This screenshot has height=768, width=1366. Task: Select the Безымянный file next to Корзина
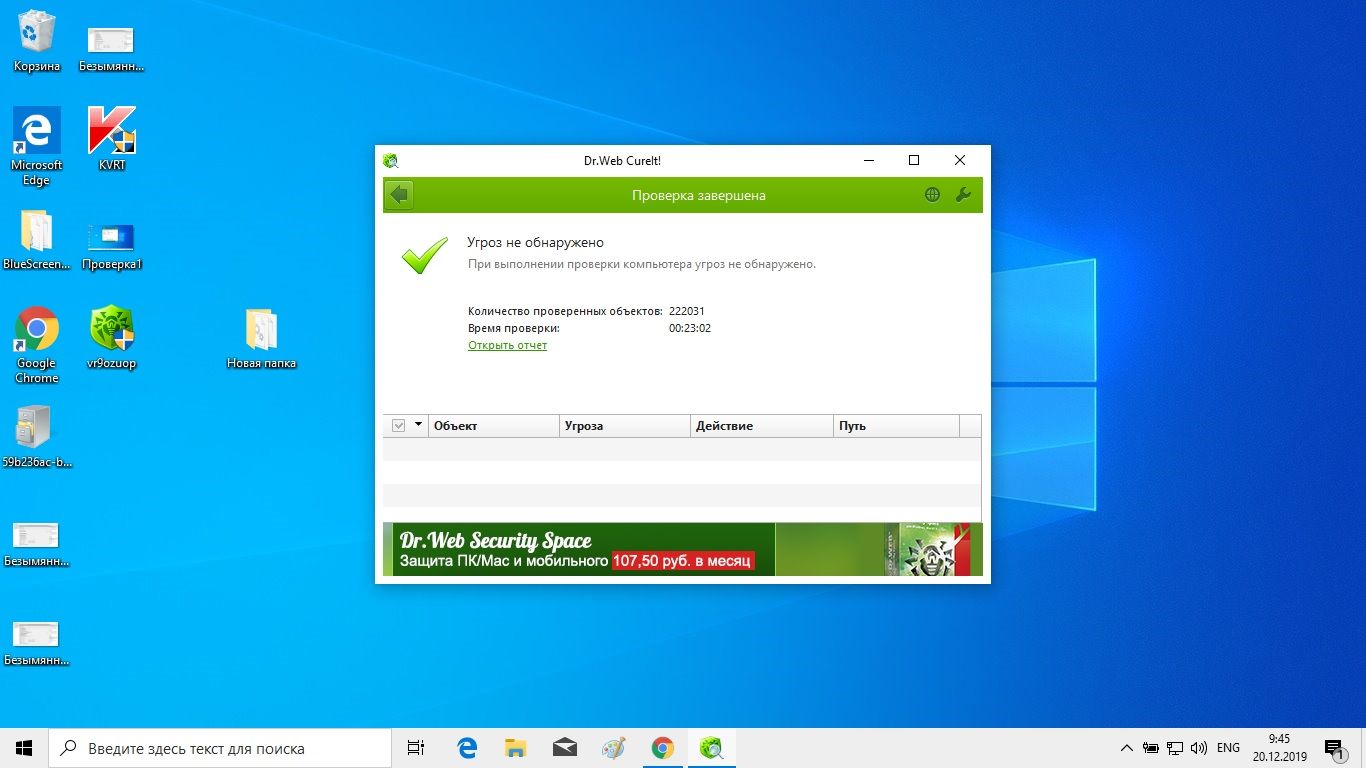coord(112,48)
